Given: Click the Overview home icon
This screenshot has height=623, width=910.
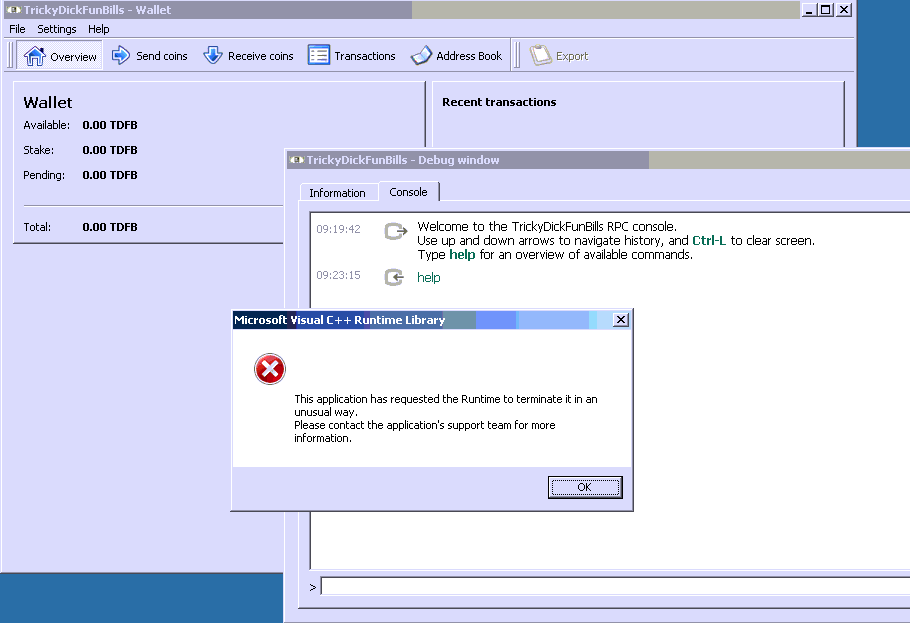Looking at the screenshot, I should [x=34, y=56].
